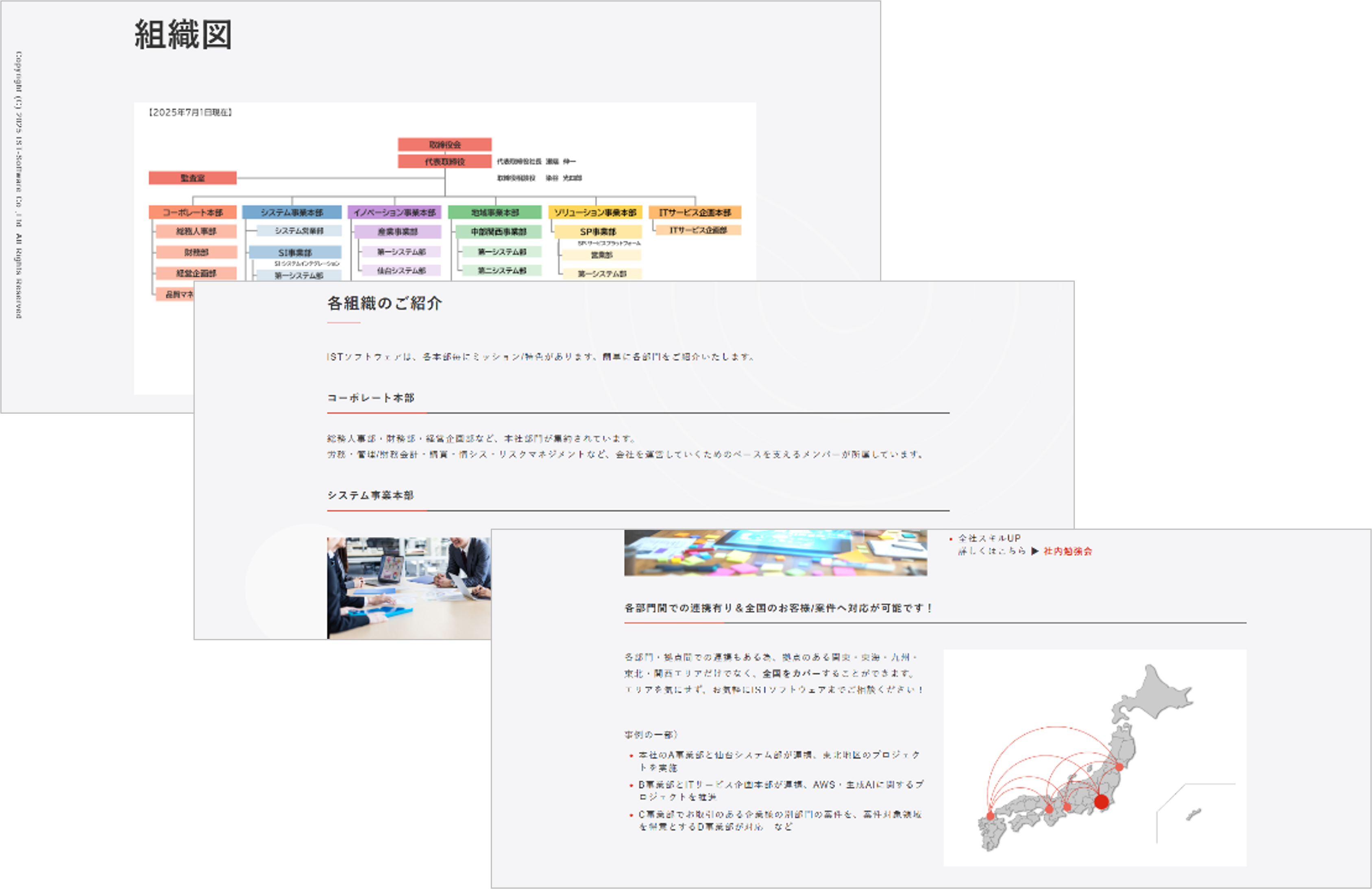Click the Okinawa inset on the map

point(1193,814)
